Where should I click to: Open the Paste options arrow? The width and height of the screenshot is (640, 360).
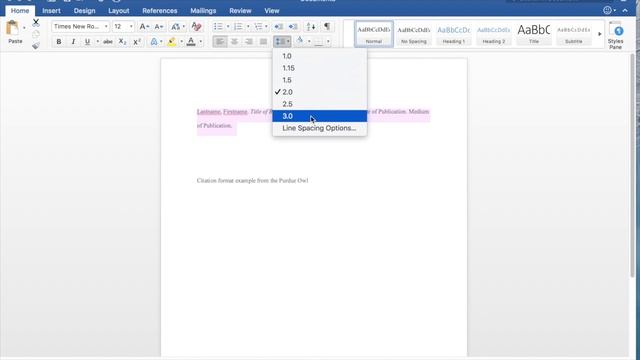pyautogui.click(x=24, y=28)
